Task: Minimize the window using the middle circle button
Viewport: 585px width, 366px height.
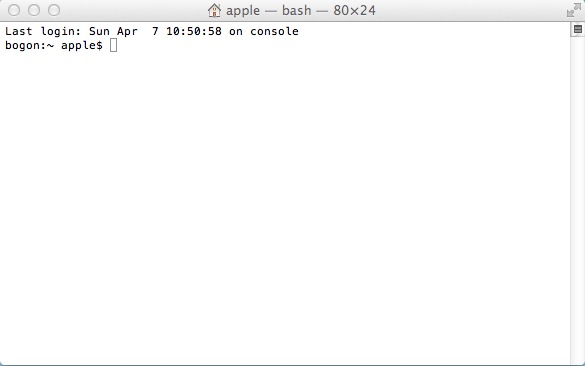Action: [34, 10]
